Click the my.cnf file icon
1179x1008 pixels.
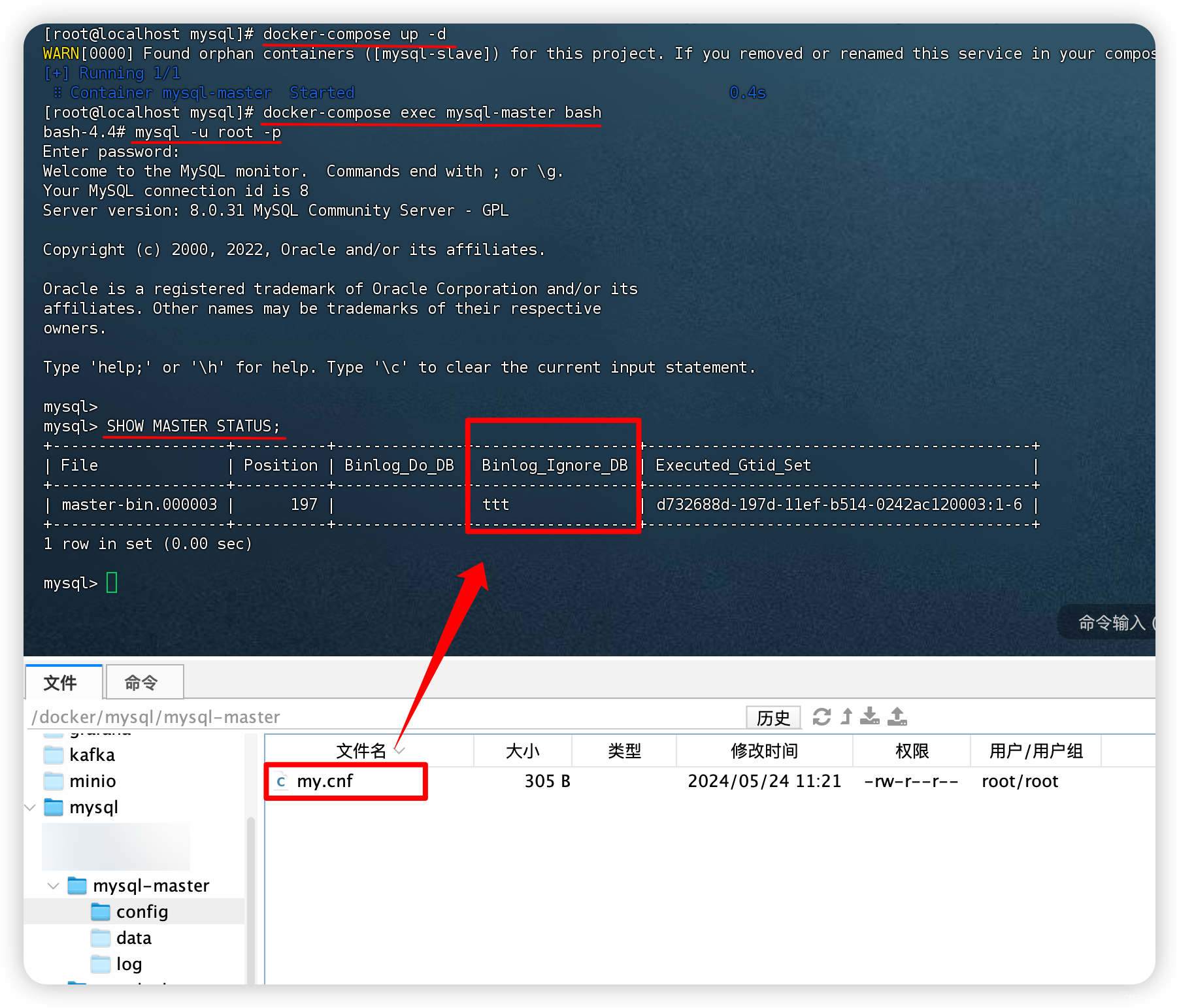281,781
